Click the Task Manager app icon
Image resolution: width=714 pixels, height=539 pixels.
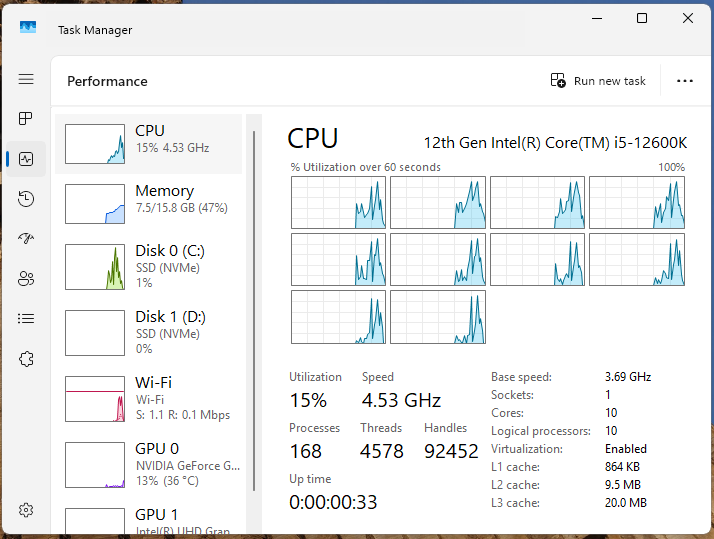pos(28,27)
